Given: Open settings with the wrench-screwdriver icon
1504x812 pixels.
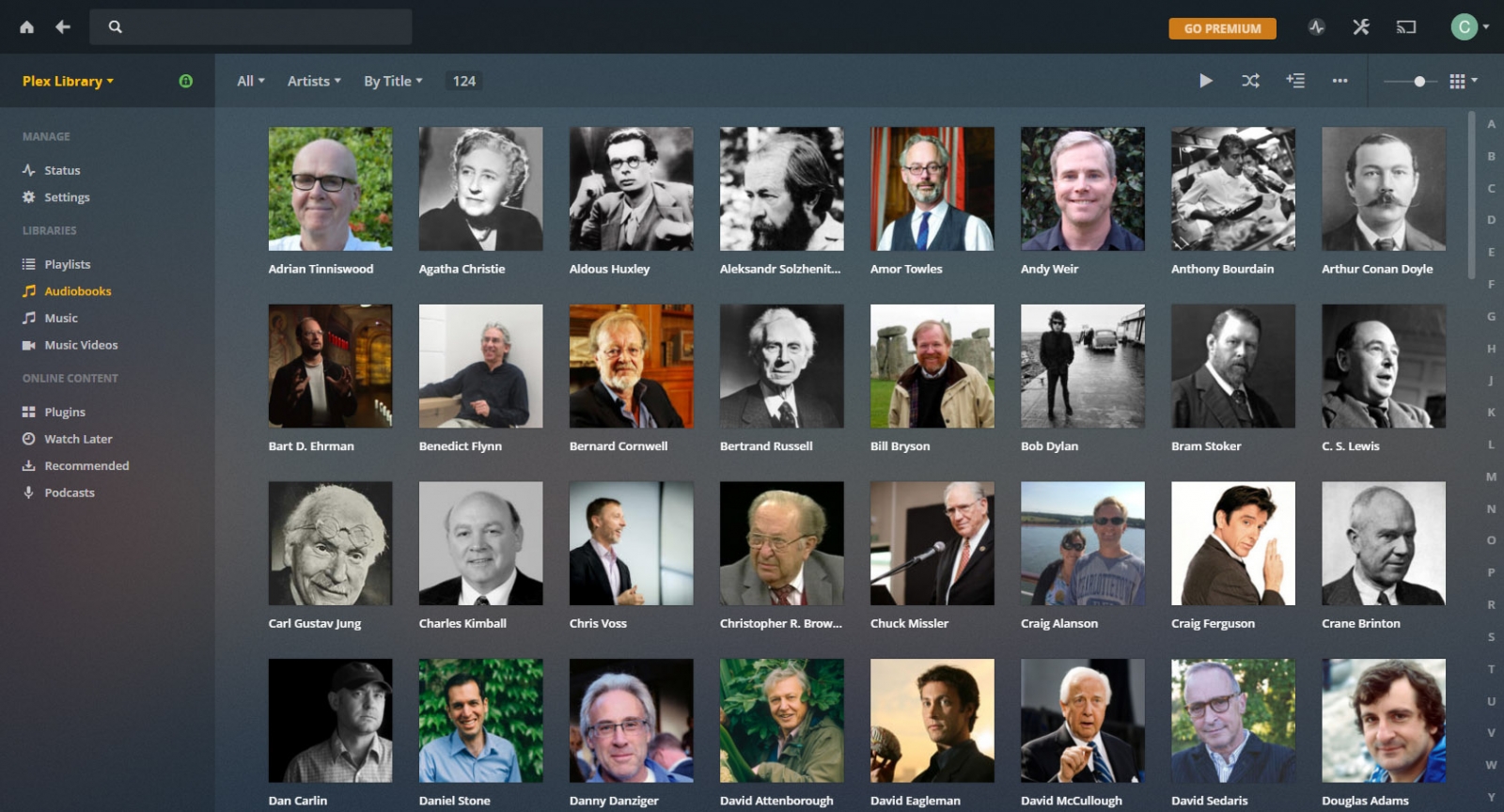Looking at the screenshot, I should (1361, 27).
